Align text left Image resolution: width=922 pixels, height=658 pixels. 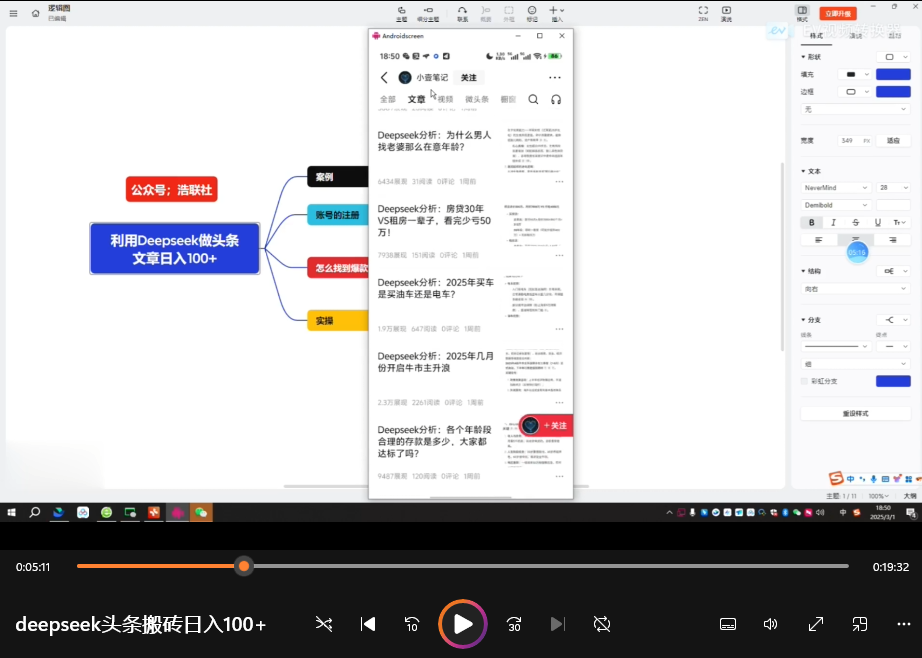pos(819,240)
